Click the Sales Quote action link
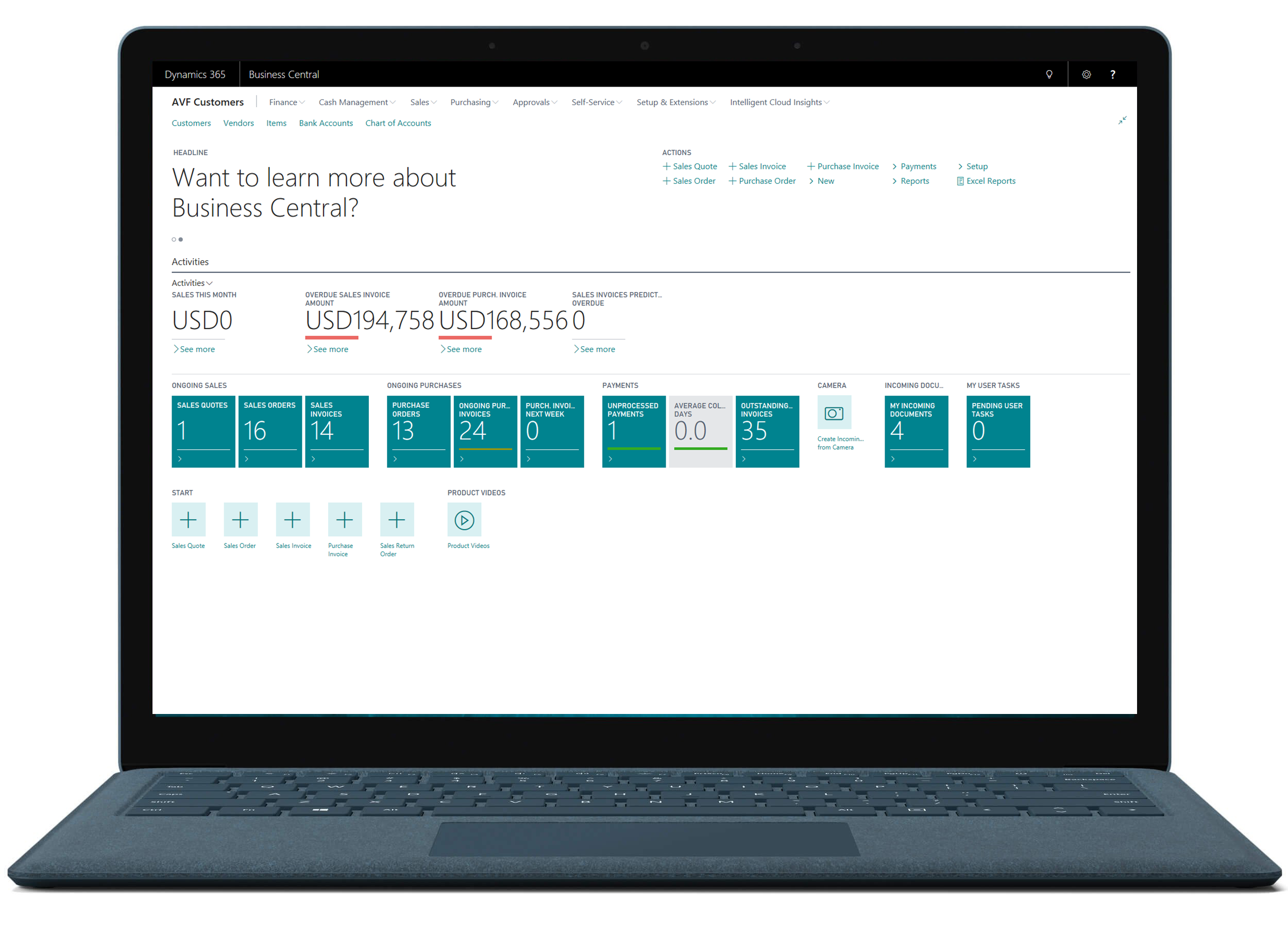Viewport: 1288px width, 936px height. pyautogui.click(x=690, y=166)
